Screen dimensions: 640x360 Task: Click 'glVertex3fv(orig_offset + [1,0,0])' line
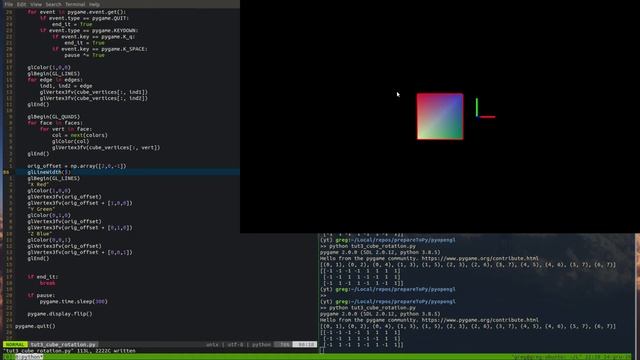[80, 203]
